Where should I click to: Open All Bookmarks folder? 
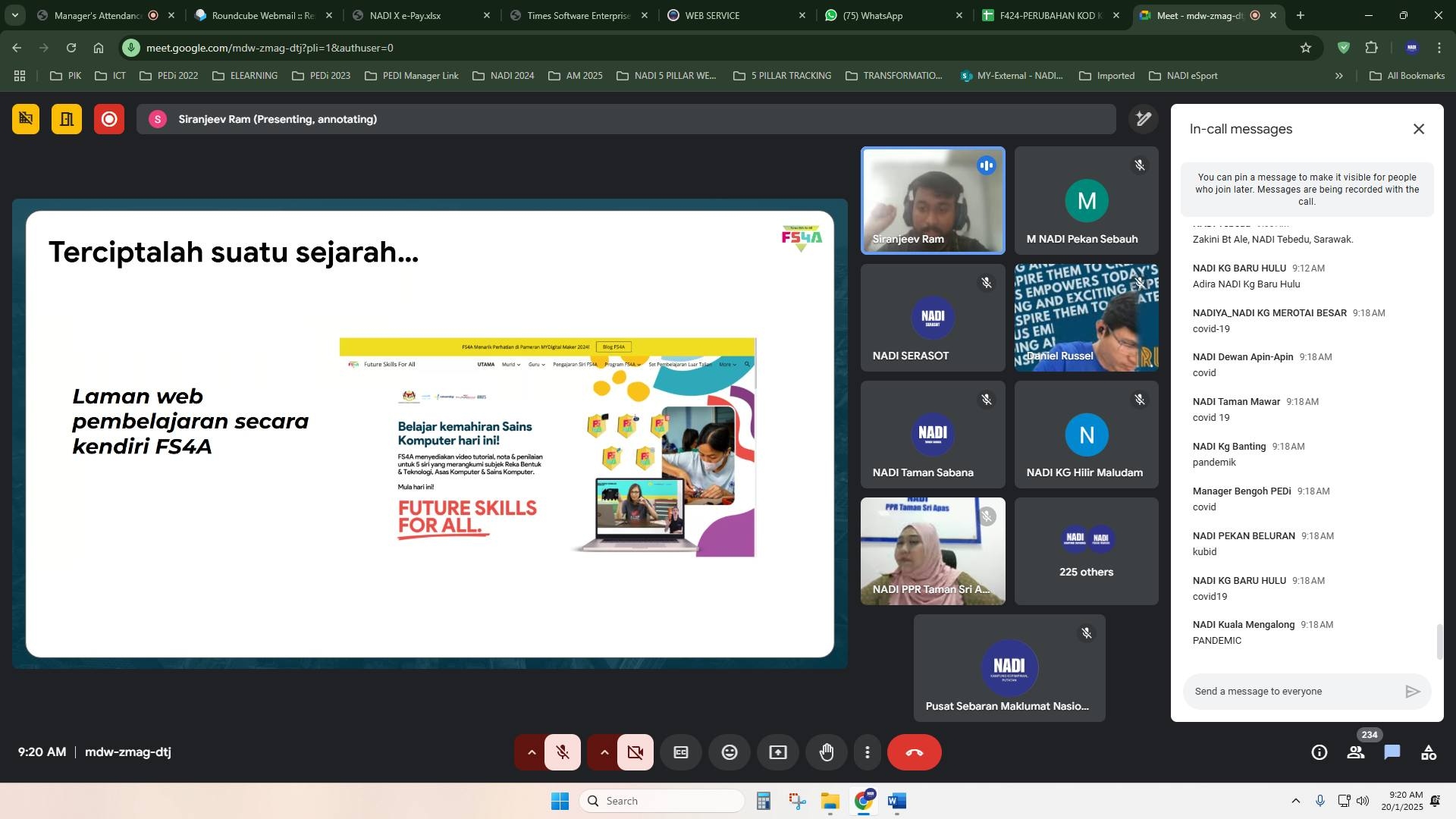coord(1407,76)
